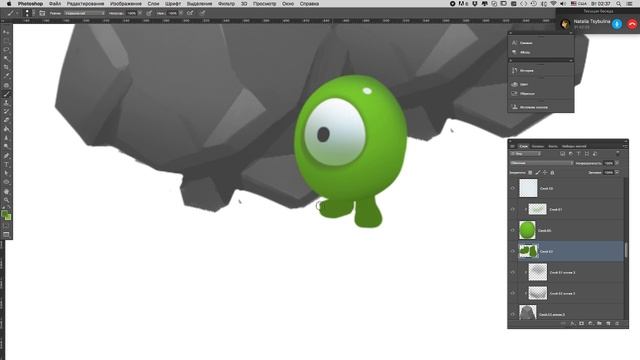Toggle Quick Mask mode icon
This screenshot has width=640, height=360.
(6, 226)
